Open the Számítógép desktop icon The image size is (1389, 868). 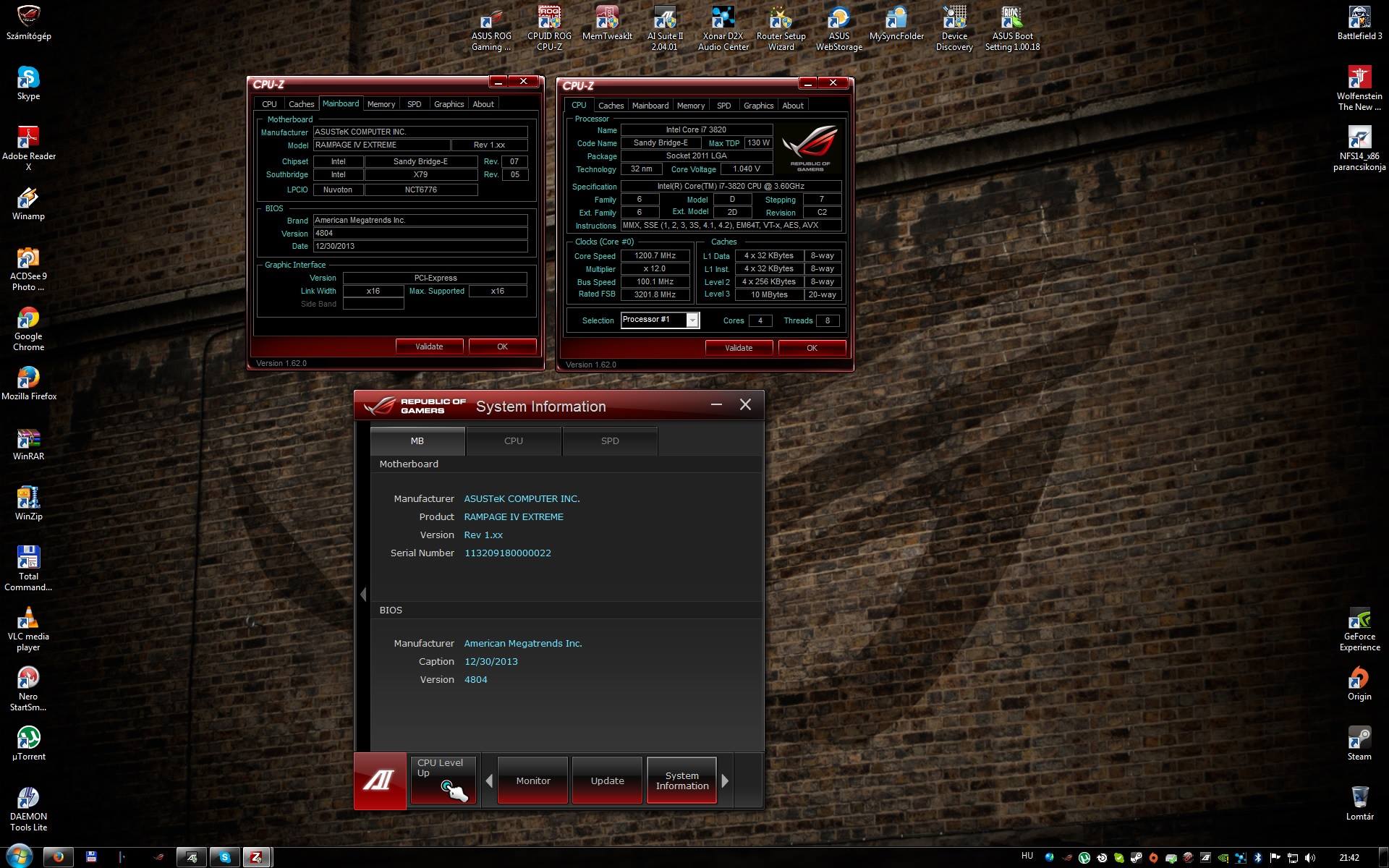tap(28, 24)
